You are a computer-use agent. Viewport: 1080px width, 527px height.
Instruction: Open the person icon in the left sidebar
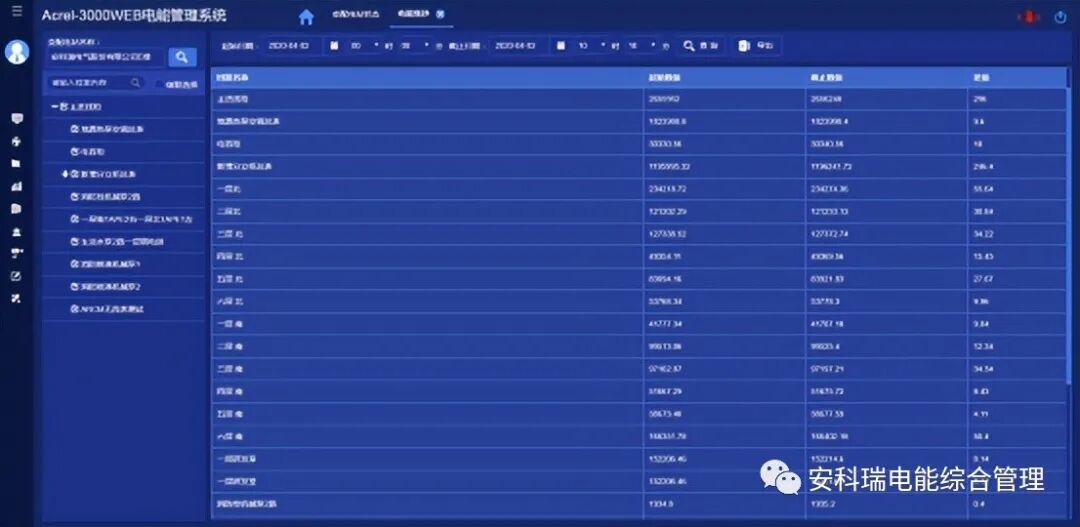(x=17, y=231)
